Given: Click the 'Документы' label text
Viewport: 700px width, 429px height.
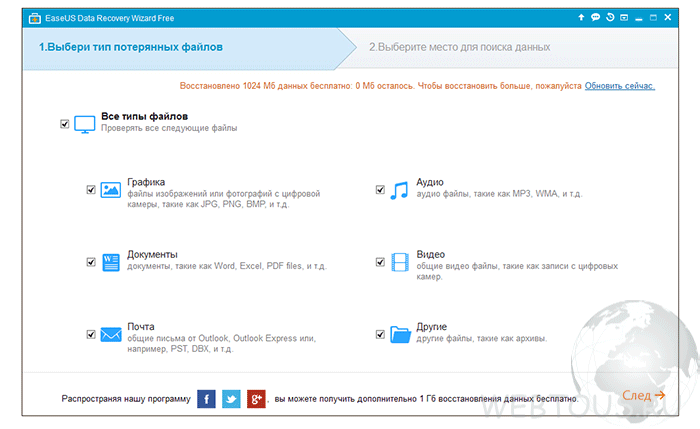Looking at the screenshot, I should tap(152, 254).
